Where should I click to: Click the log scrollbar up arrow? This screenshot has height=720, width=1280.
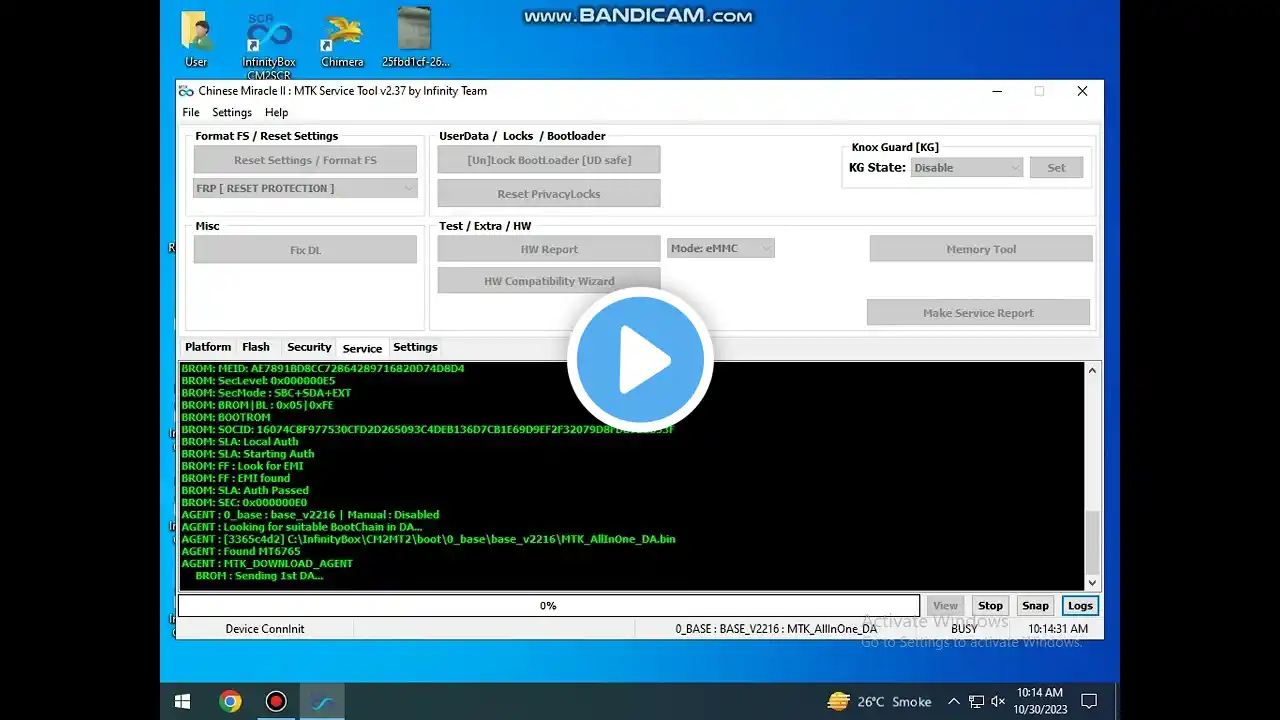(x=1092, y=371)
